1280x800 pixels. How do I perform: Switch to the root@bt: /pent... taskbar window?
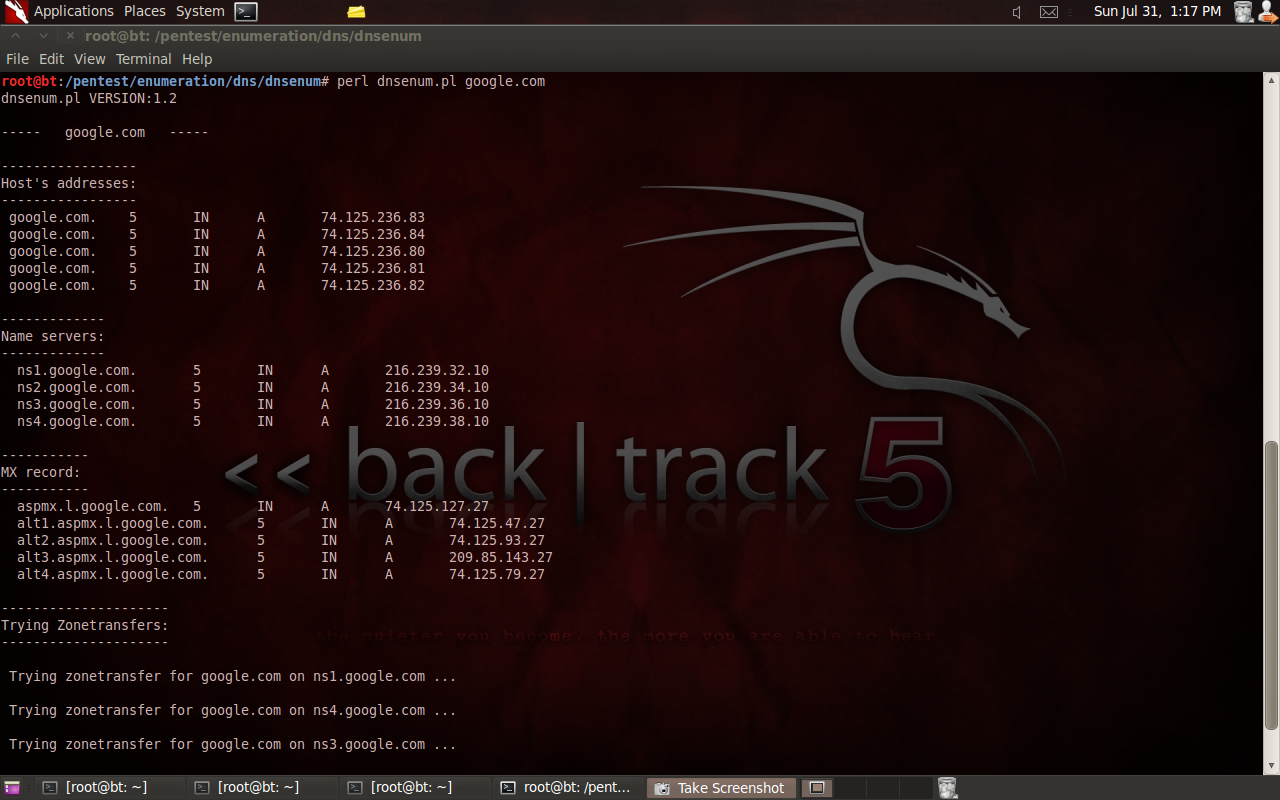(x=568, y=787)
